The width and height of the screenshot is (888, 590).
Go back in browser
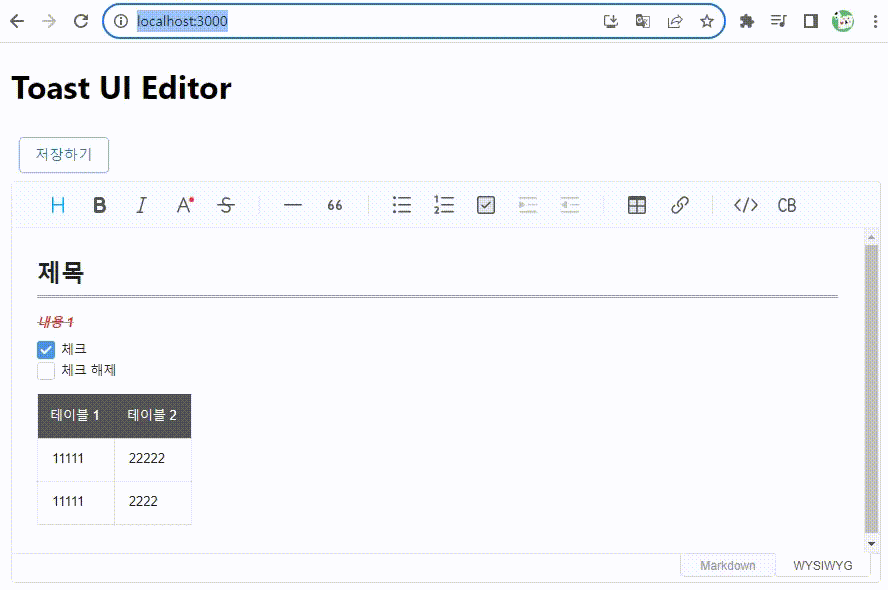pyautogui.click(x=17, y=22)
